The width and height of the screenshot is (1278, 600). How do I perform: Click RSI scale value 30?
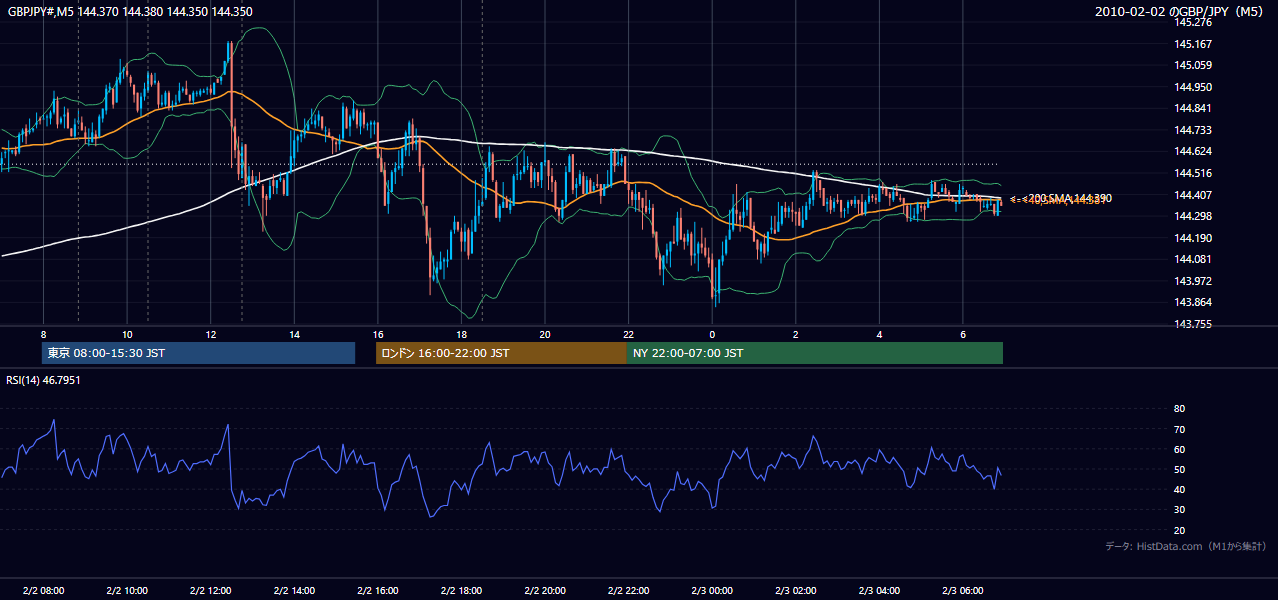point(1180,511)
